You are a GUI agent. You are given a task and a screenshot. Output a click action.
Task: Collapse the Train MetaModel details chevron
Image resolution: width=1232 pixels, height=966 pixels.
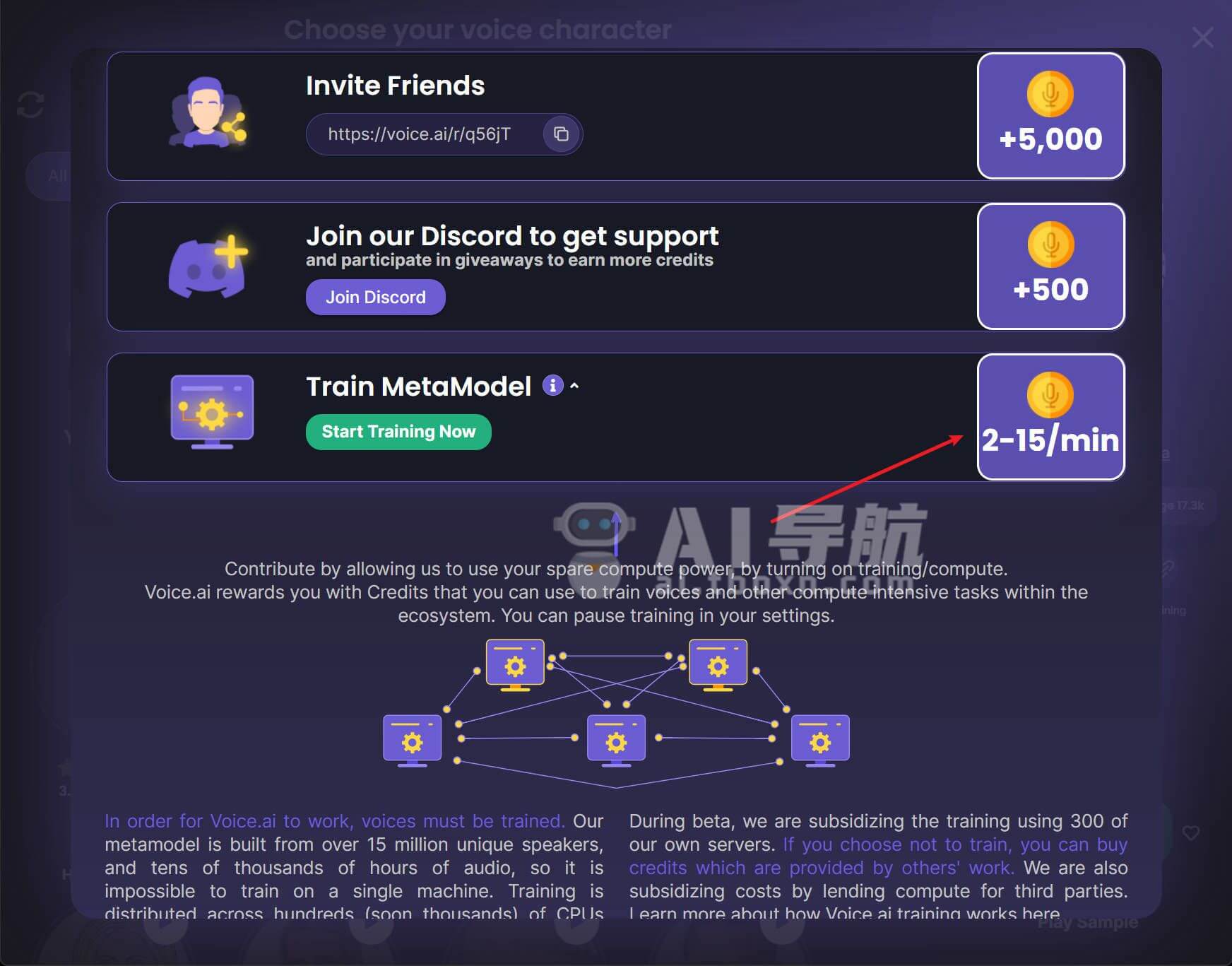click(x=574, y=386)
